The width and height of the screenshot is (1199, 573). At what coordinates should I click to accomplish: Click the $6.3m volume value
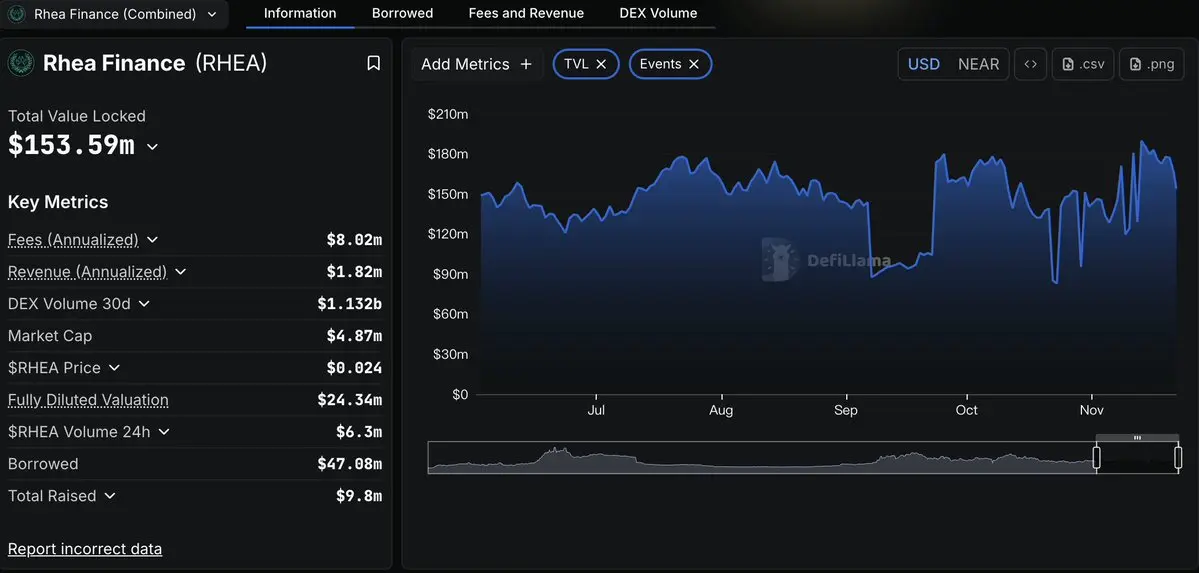coord(359,431)
